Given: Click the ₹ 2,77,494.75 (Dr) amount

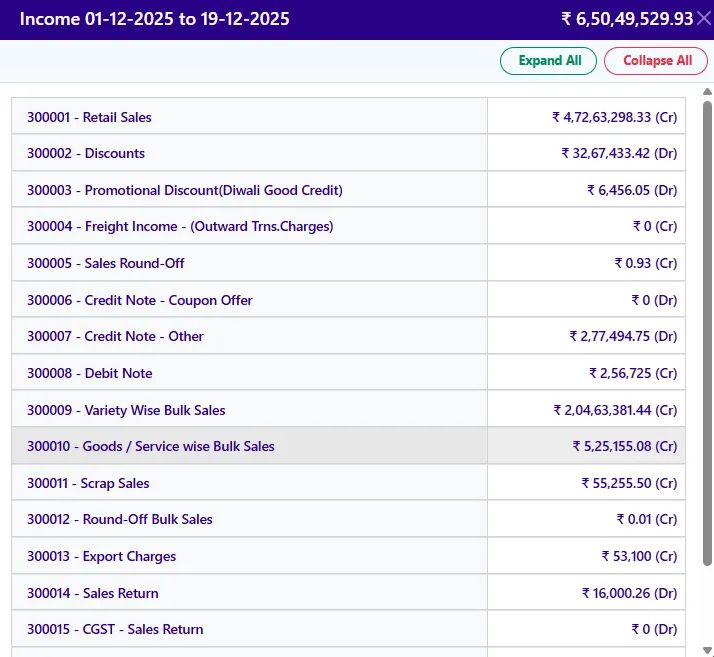Looking at the screenshot, I should tap(623, 336).
